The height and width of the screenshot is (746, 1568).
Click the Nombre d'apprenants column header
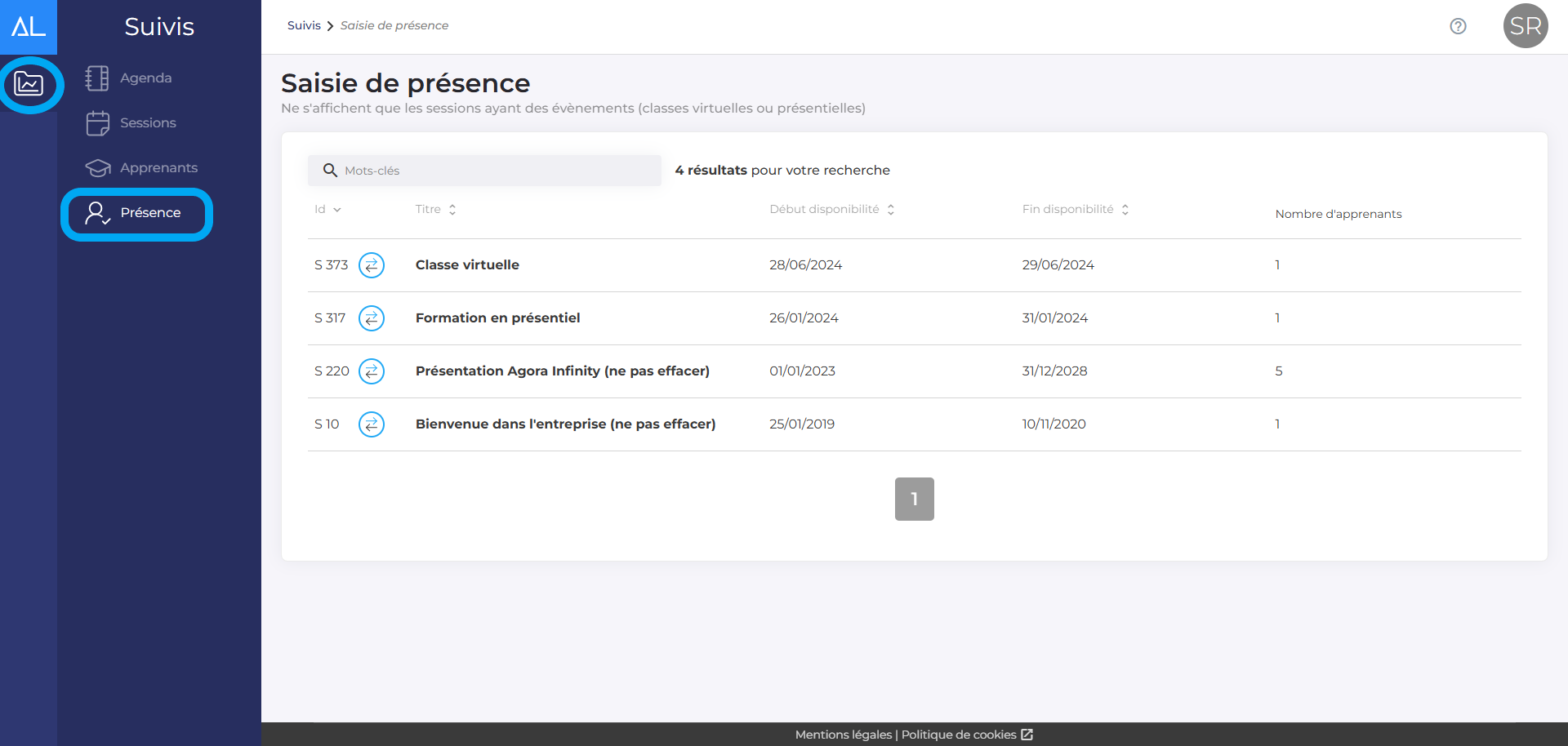[x=1339, y=214]
